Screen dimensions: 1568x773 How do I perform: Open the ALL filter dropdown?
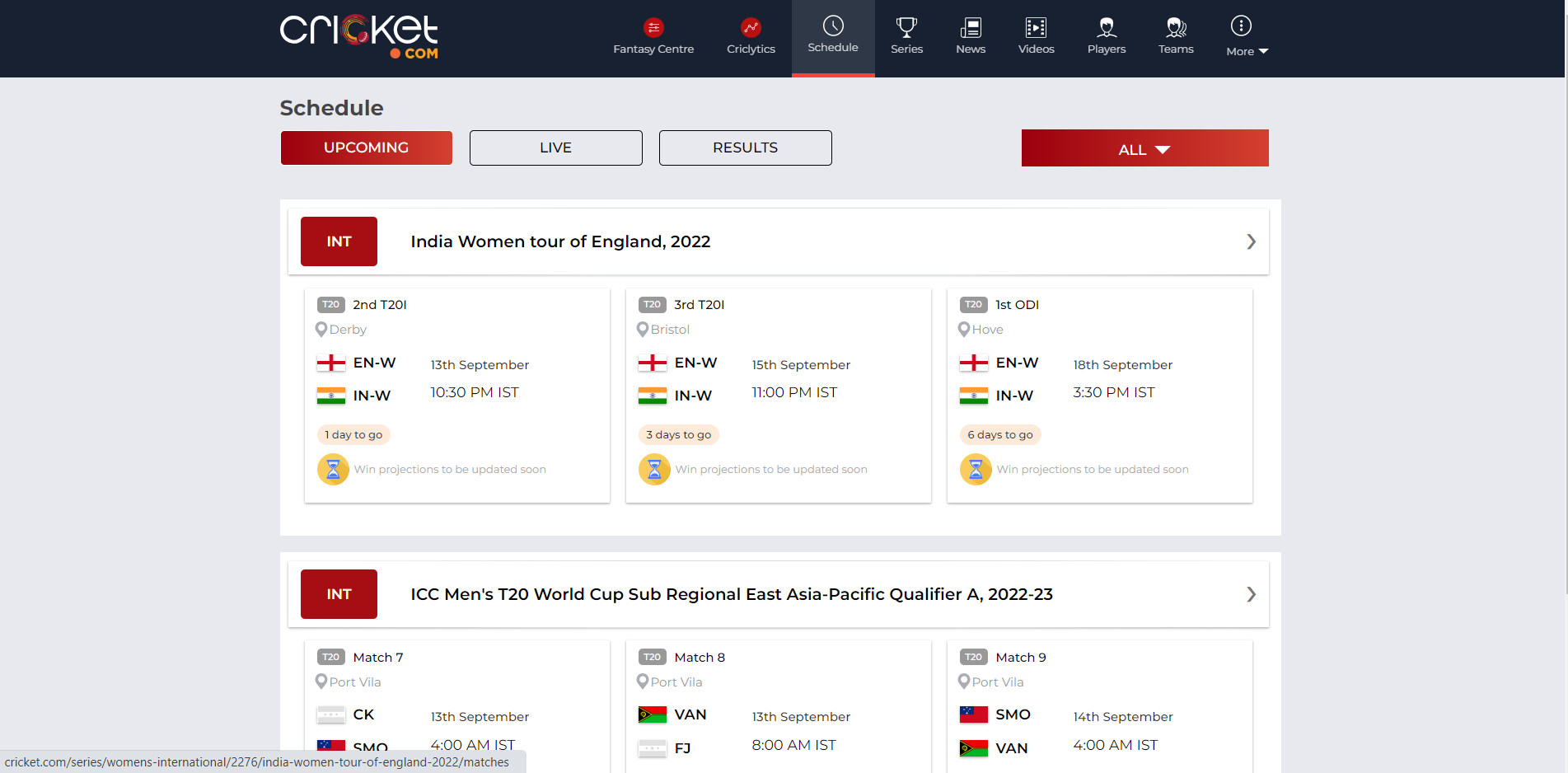[1145, 148]
